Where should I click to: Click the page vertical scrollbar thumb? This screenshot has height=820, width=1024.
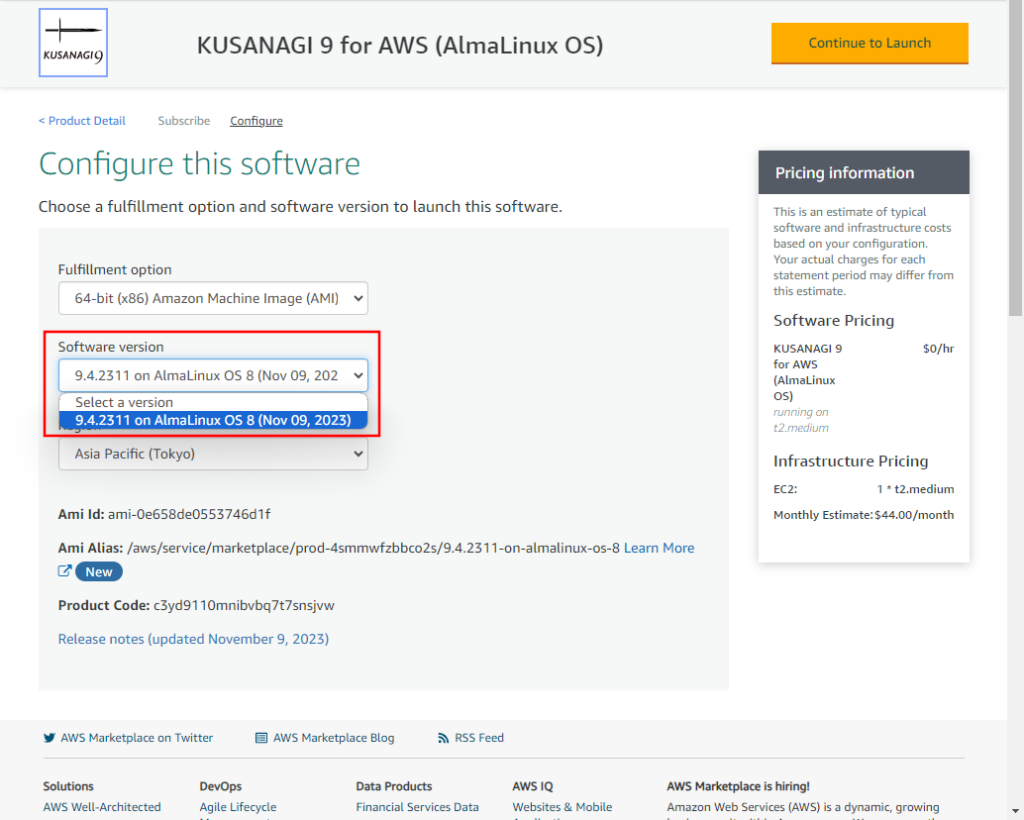pyautogui.click(x=1016, y=158)
